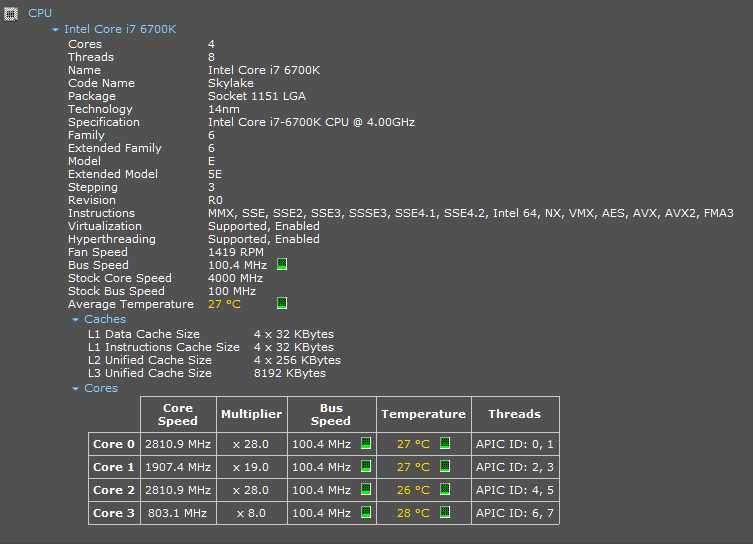
Task: Click the L2 Unified Cache Size label
Action: coord(150,360)
